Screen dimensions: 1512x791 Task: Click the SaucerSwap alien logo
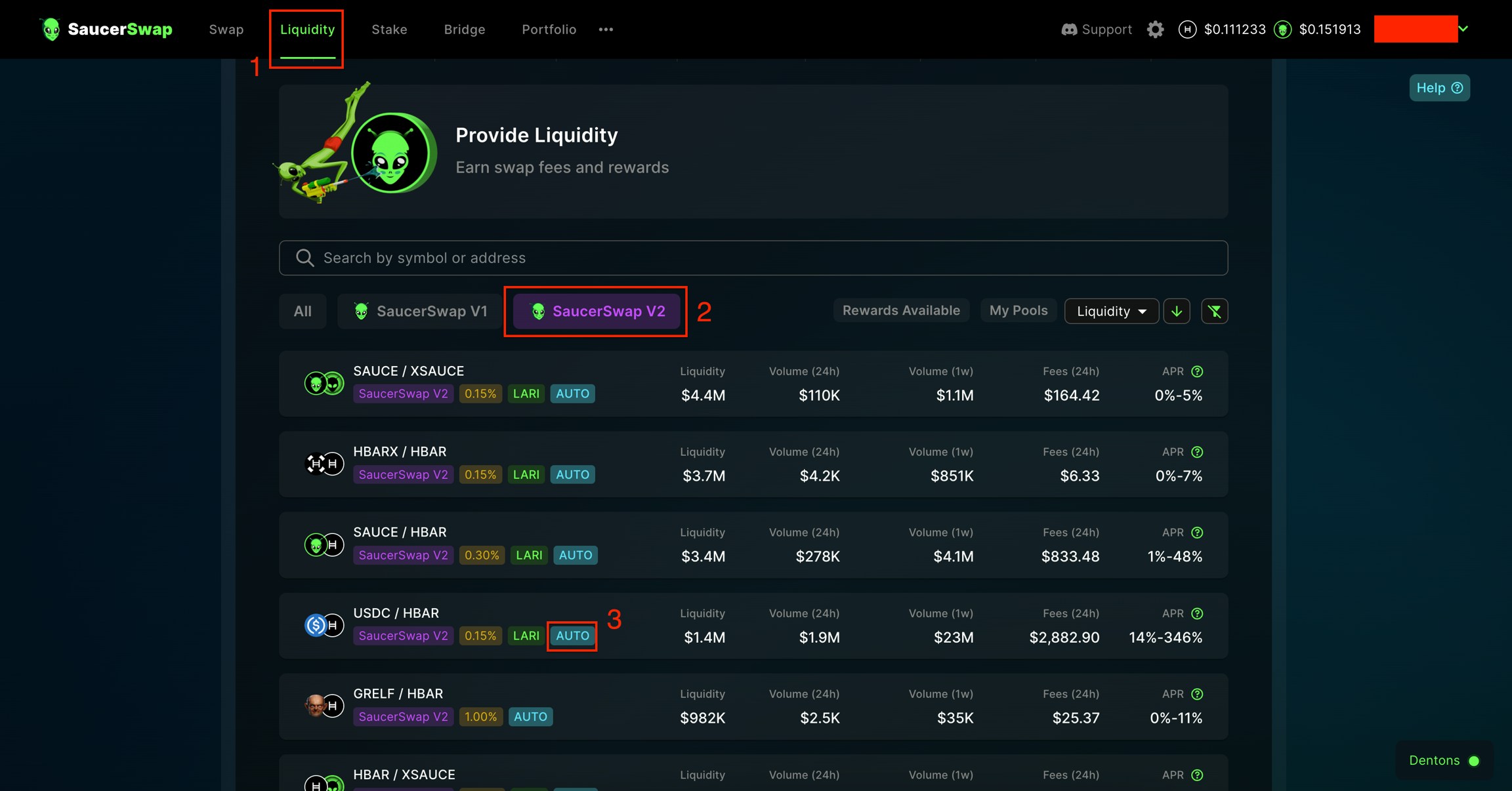[x=51, y=30]
